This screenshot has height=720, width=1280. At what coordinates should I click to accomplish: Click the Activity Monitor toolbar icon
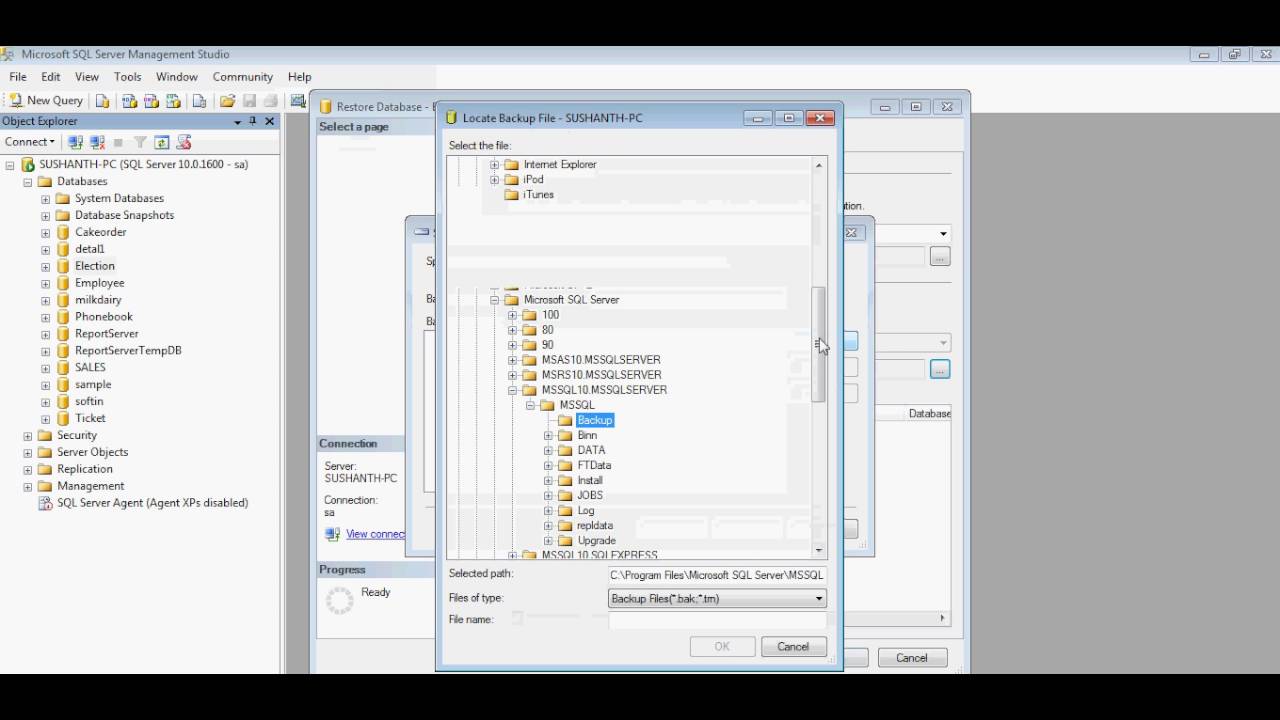(x=298, y=100)
